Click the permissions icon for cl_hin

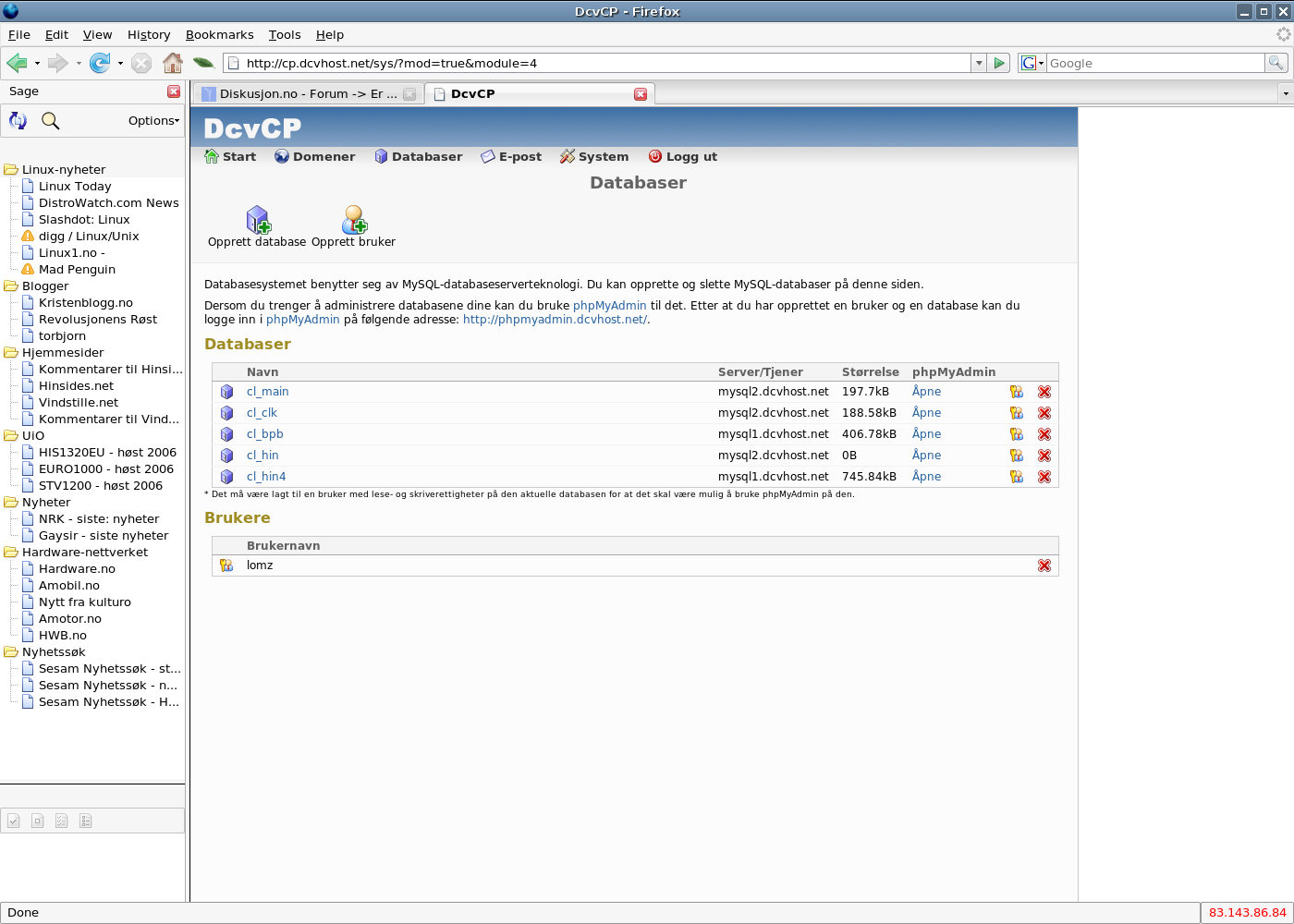tap(1017, 456)
